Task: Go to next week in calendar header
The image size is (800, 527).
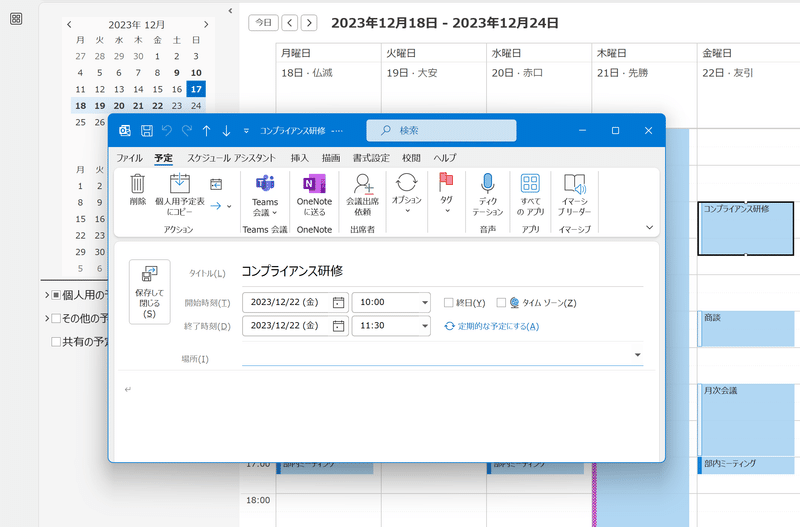Action: tap(309, 23)
